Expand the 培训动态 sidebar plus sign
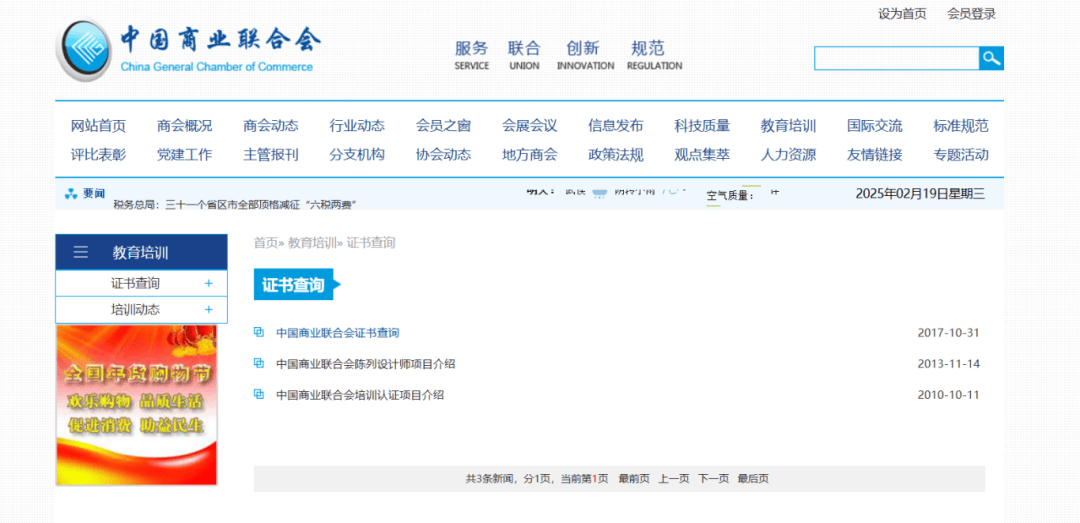 208,310
